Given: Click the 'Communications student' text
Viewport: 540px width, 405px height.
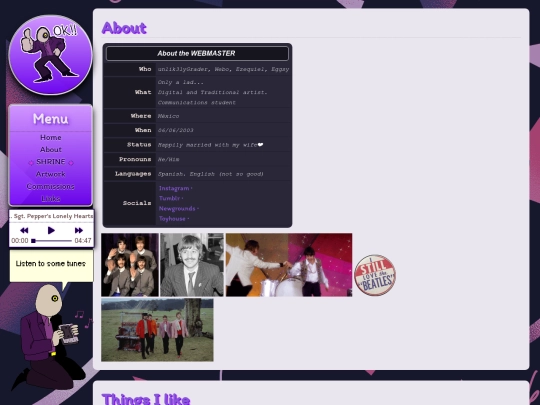Looking at the screenshot, I should [197, 103].
